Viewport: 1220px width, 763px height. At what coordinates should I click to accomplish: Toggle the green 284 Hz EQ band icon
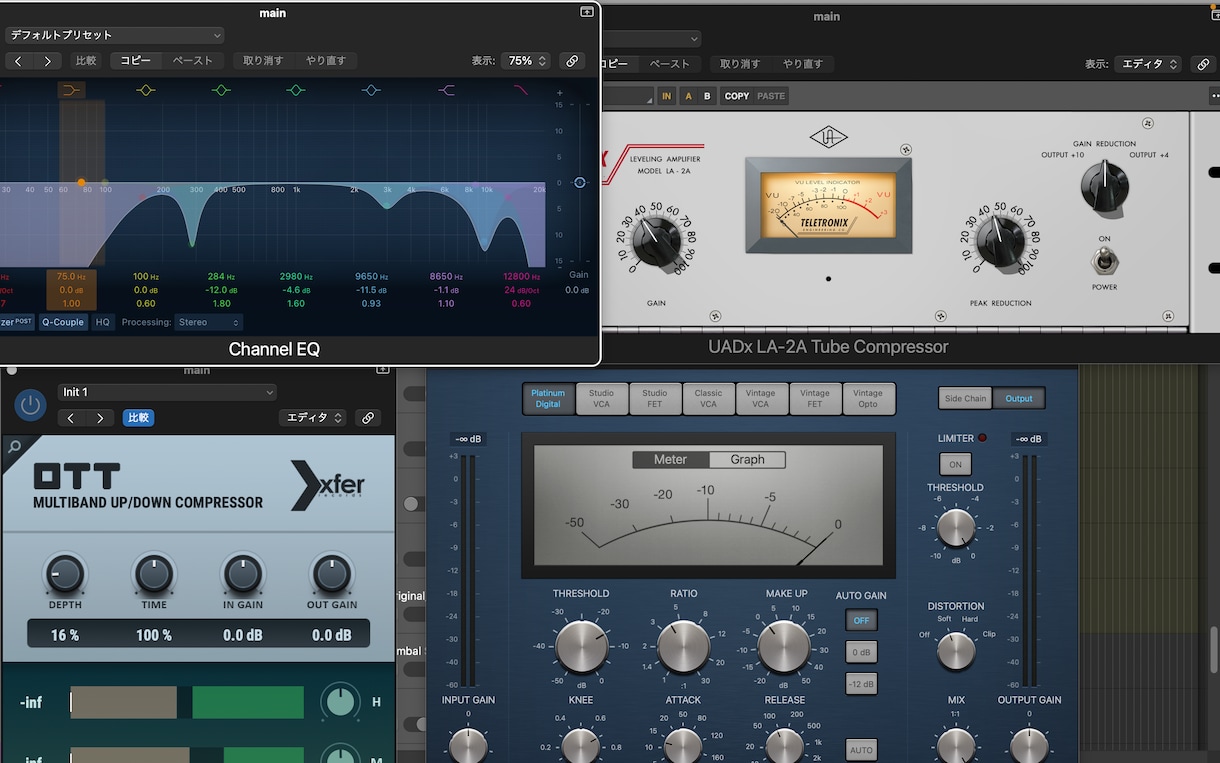pyautogui.click(x=221, y=90)
